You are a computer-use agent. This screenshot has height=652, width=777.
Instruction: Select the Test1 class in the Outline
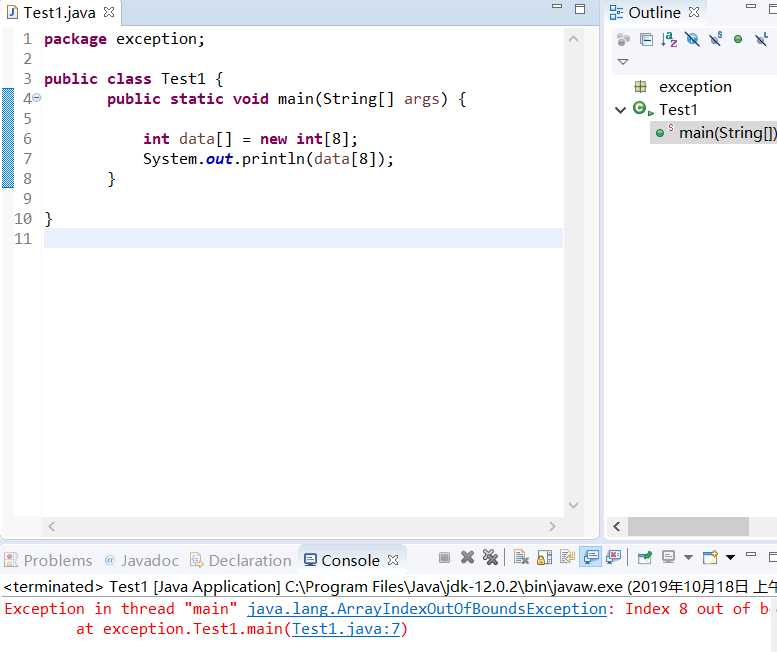tap(678, 109)
